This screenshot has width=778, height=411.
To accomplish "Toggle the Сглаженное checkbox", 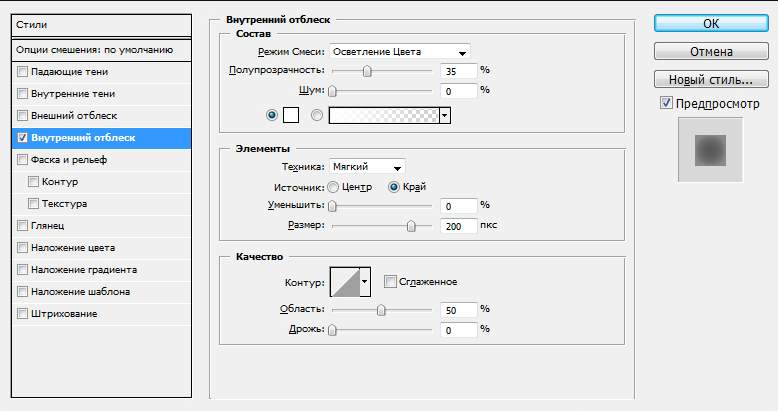I will coord(390,282).
